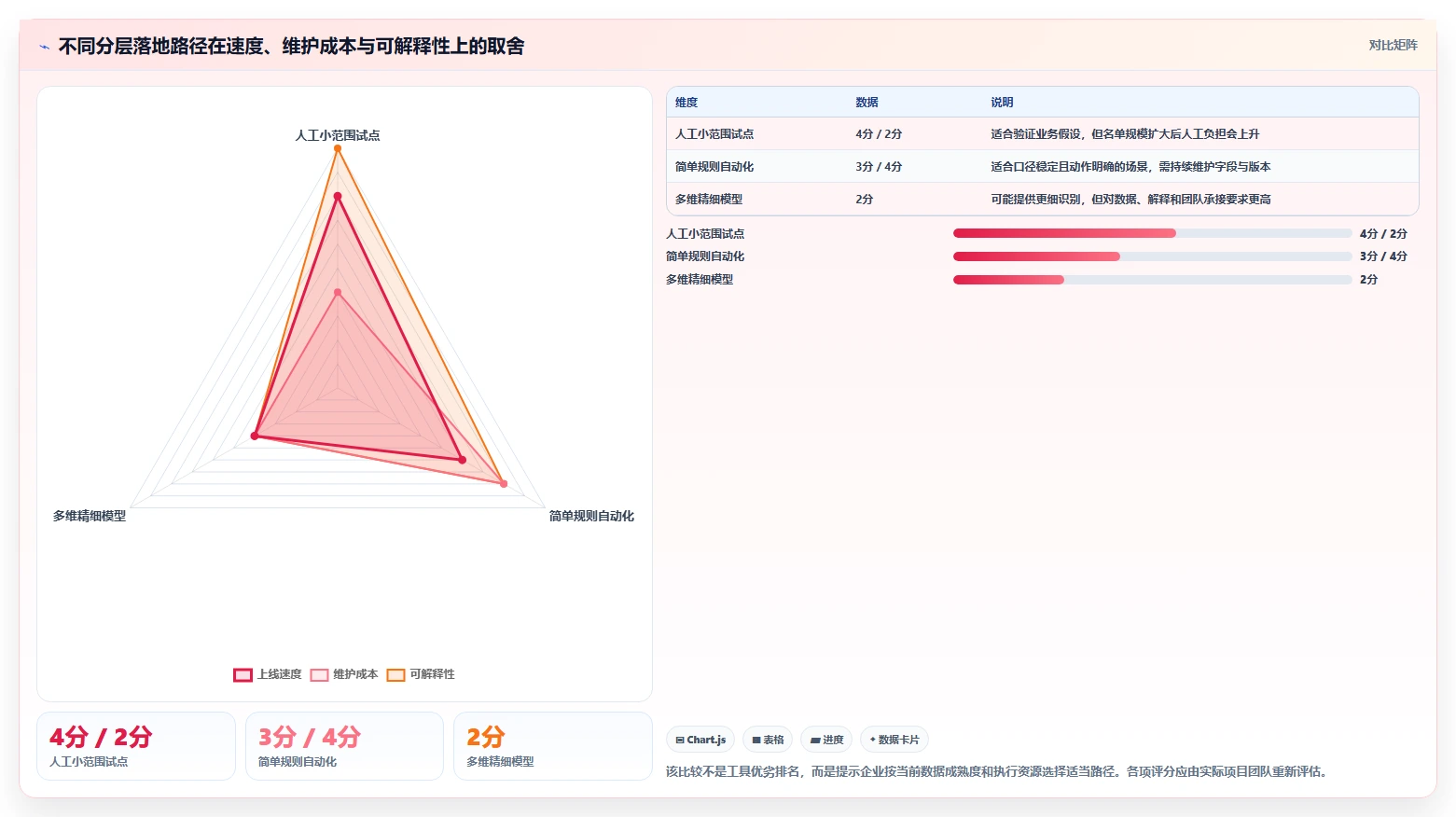This screenshot has height=817, width=1456.
Task: Click the description 适合验证业务假设 cell
Action: point(1125,134)
